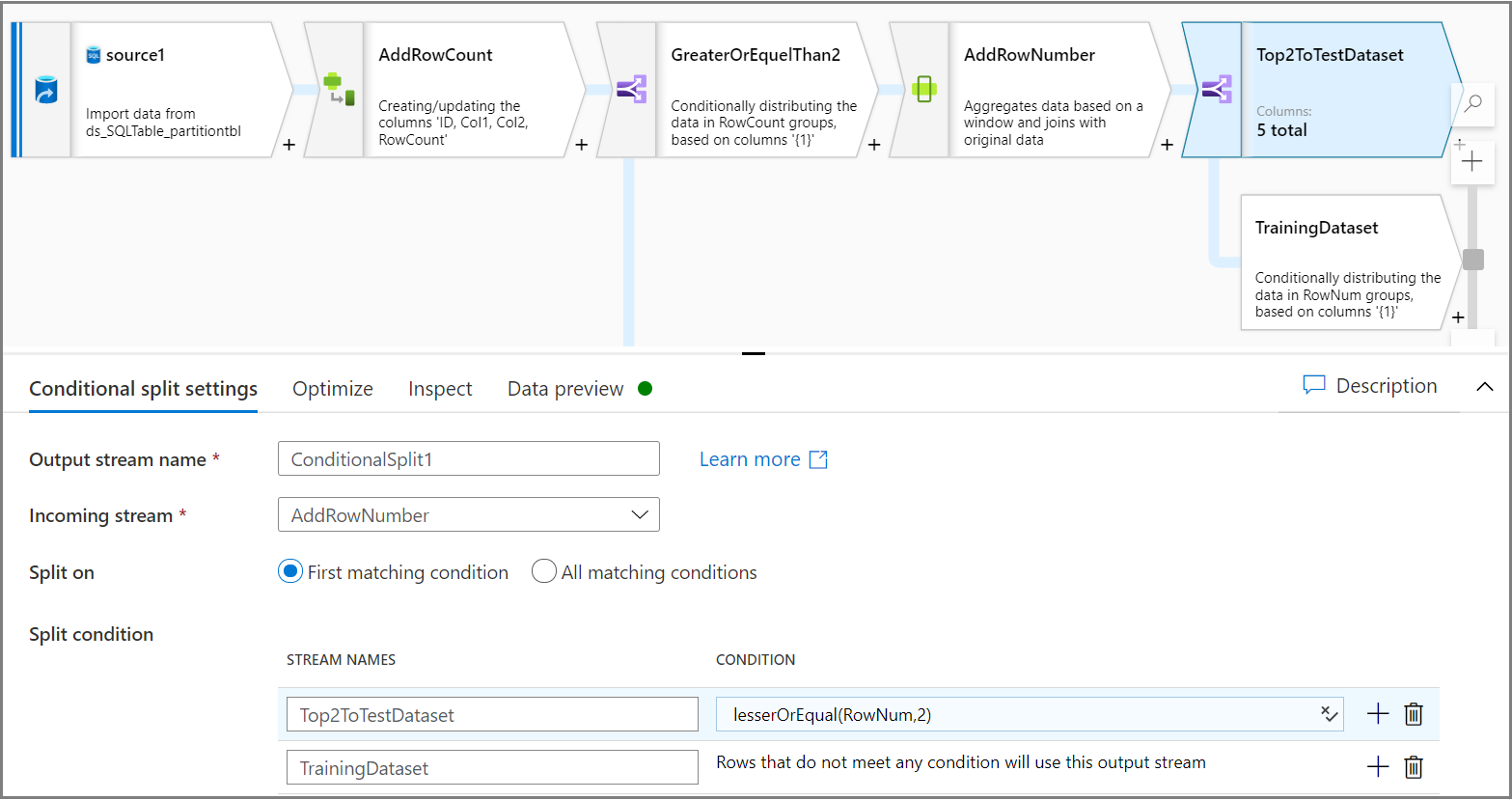
Task: Add a condition after Top2ToTestDataset row
Action: 1378,714
